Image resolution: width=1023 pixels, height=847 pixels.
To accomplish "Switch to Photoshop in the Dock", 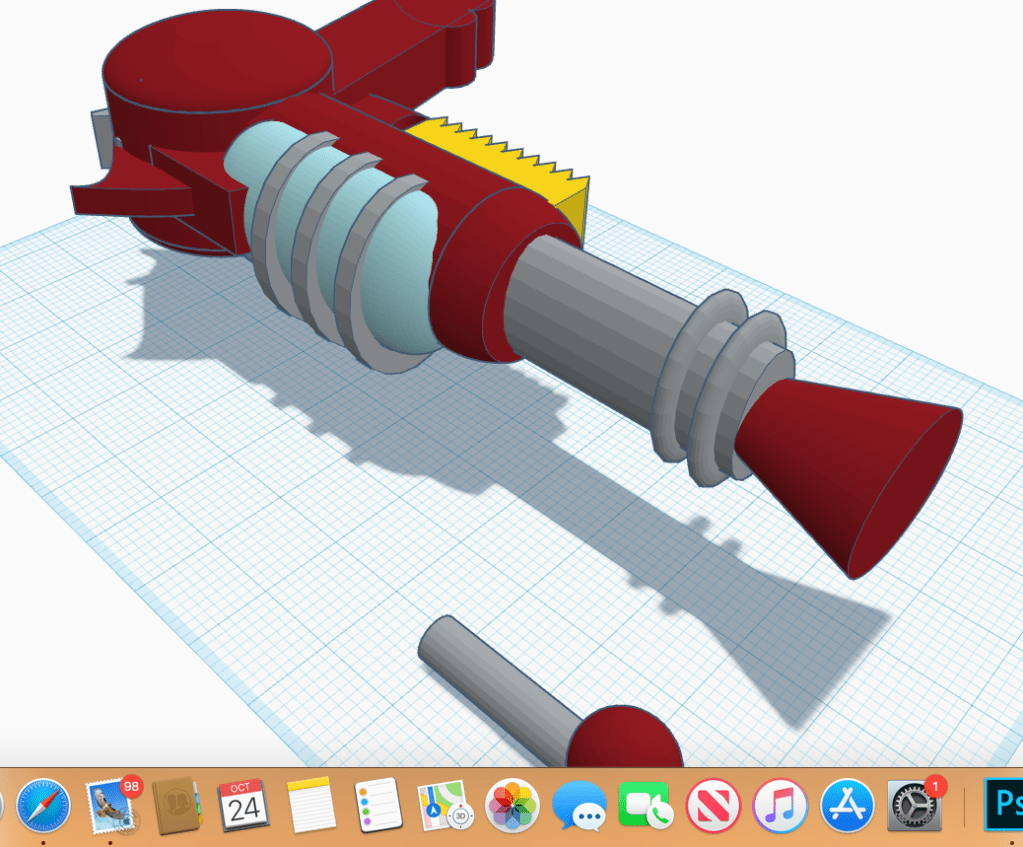I will pos(1003,805).
